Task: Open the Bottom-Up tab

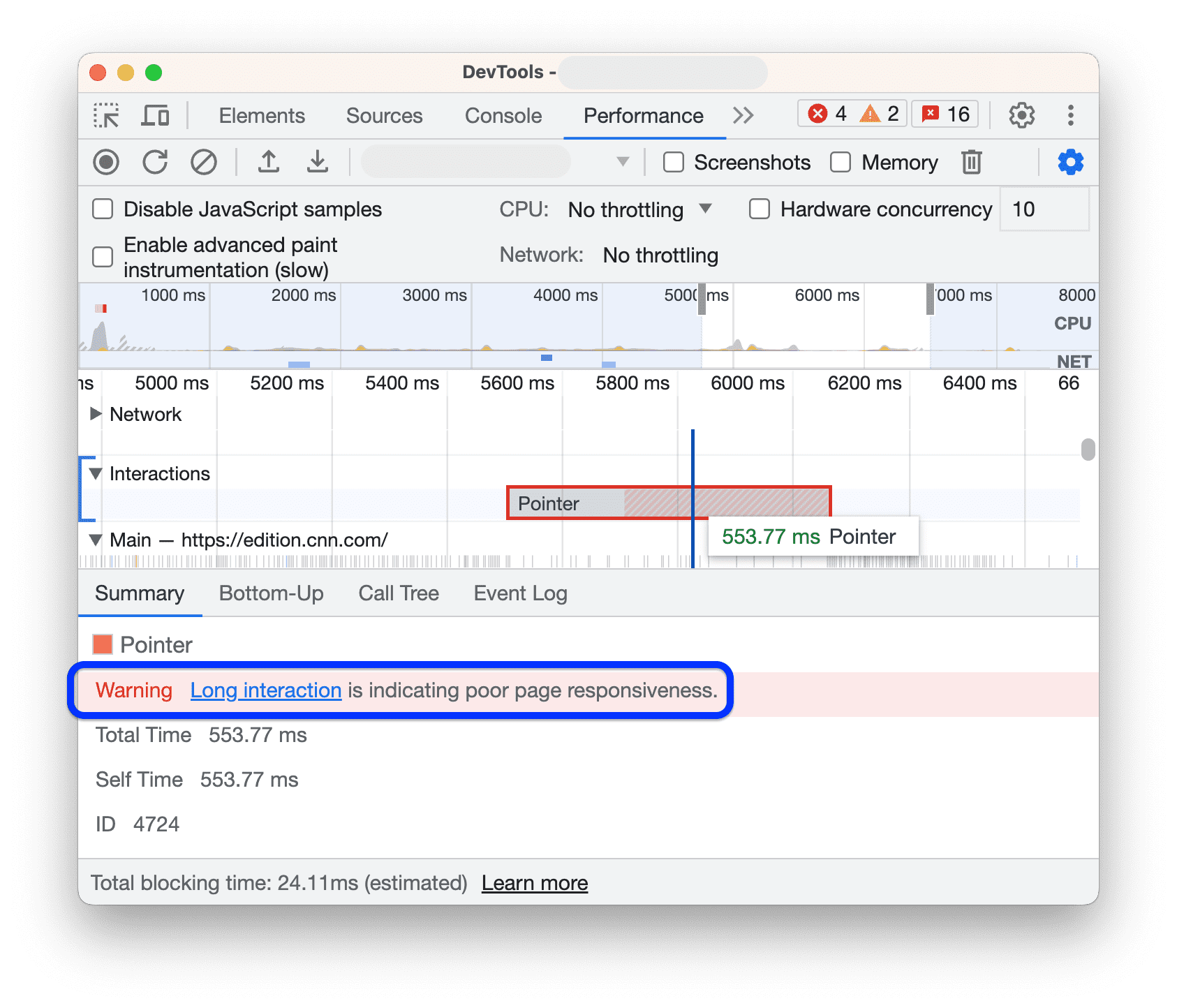Action: pyautogui.click(x=272, y=593)
